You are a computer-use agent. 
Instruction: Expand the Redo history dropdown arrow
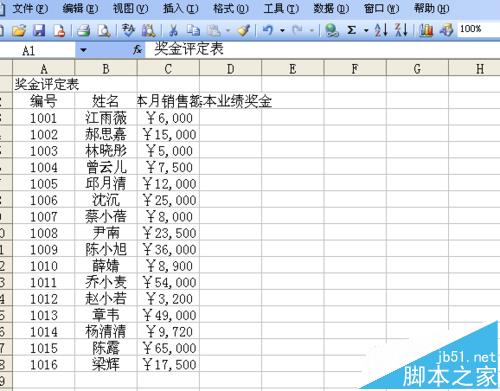tap(312, 31)
